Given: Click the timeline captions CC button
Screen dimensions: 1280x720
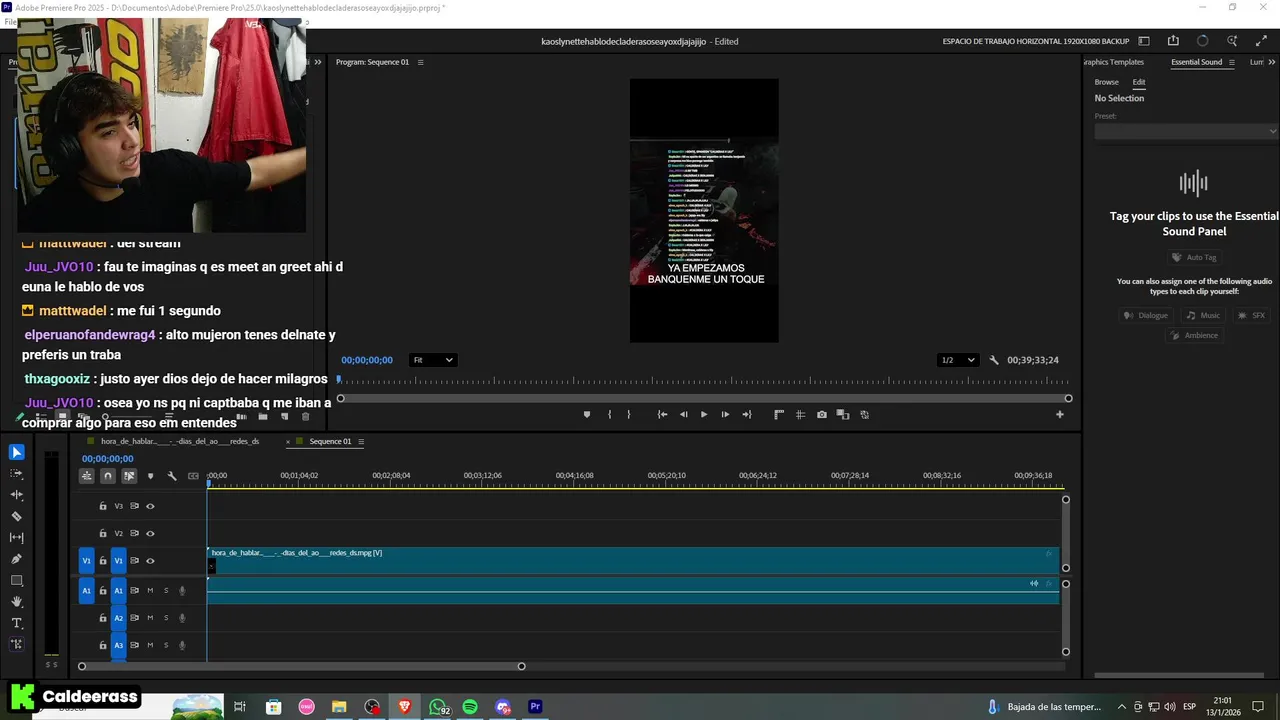Looking at the screenshot, I should pyautogui.click(x=193, y=476).
